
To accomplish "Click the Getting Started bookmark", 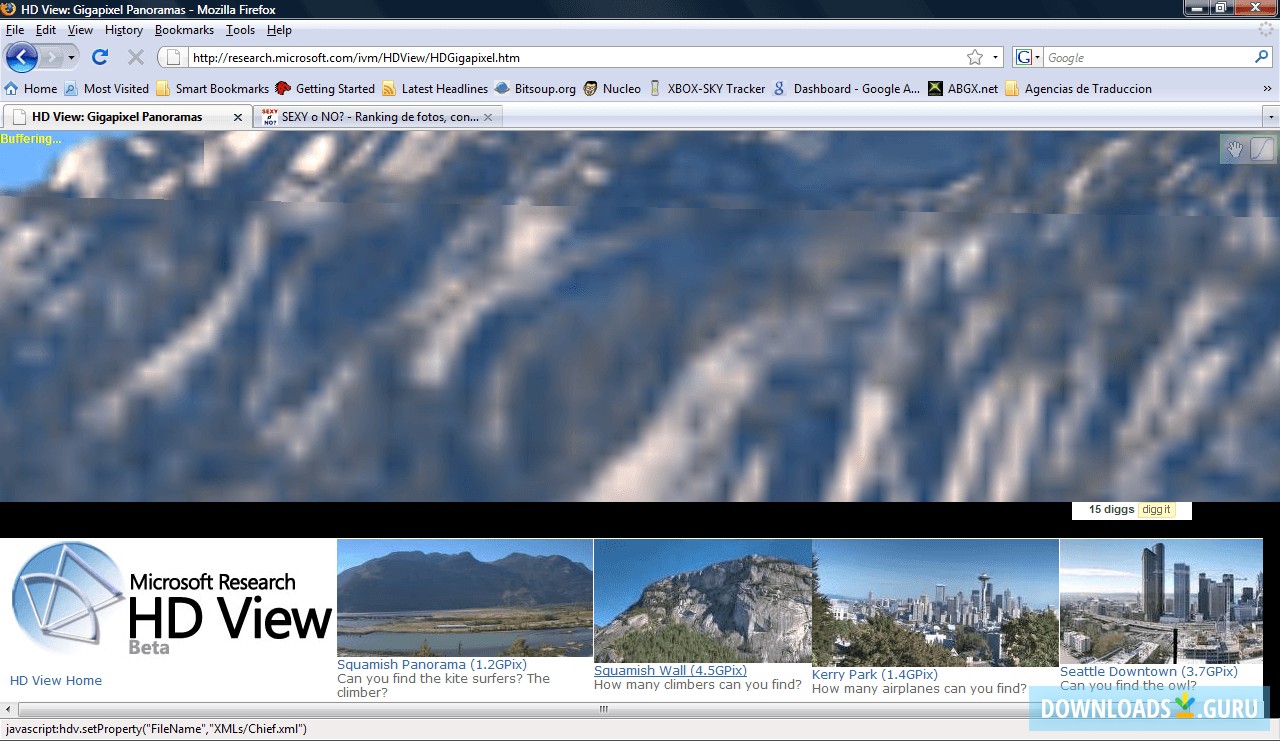I will [325, 88].
